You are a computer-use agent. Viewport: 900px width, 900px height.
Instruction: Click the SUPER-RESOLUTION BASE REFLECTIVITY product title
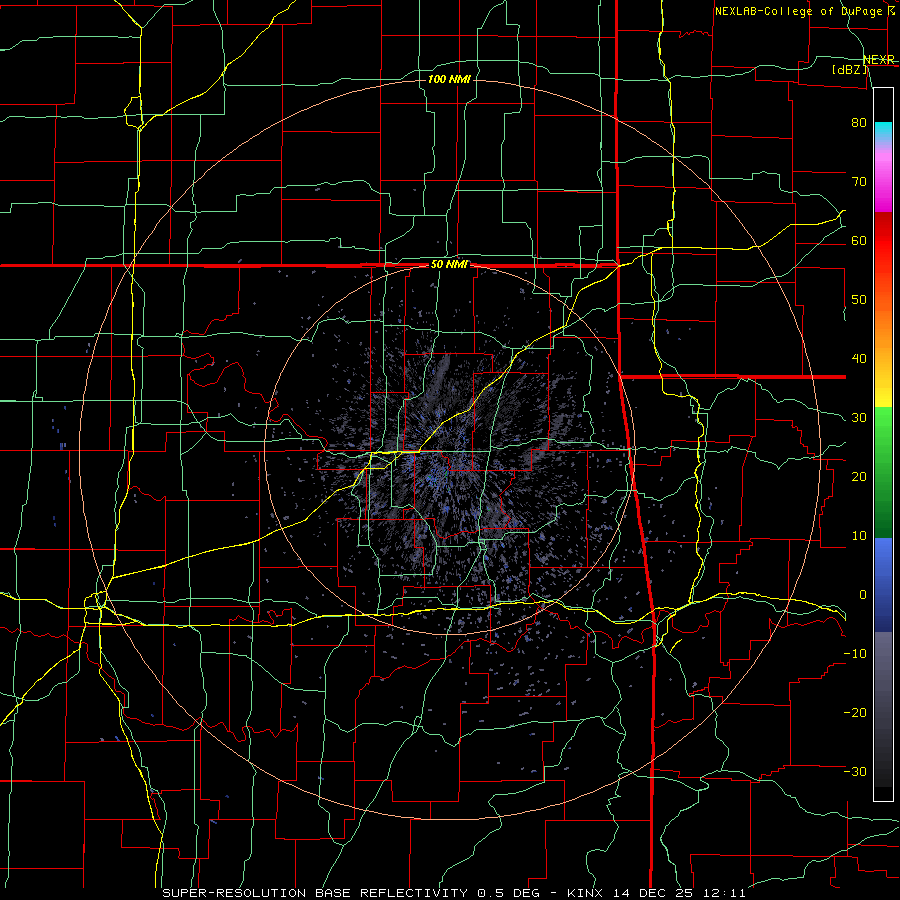[x=315, y=893]
